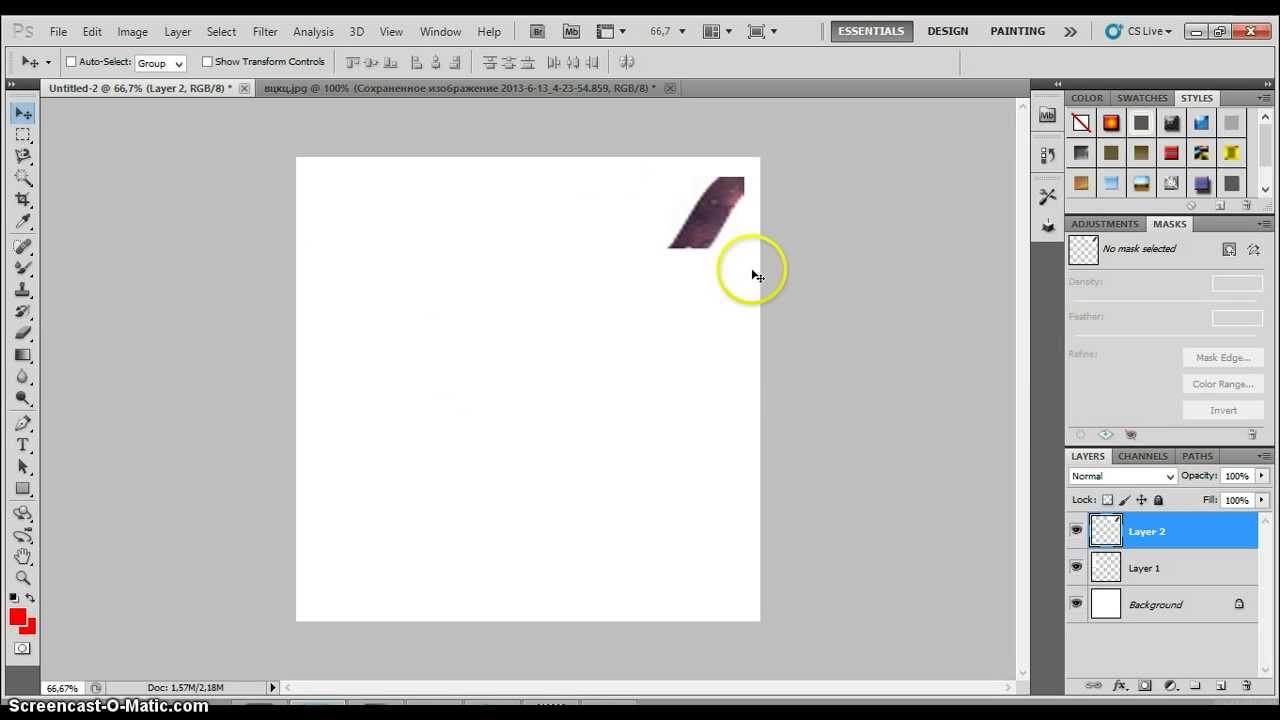Select the Horizontal Type tool
Viewport: 1280px width, 720px height.
pos(23,445)
